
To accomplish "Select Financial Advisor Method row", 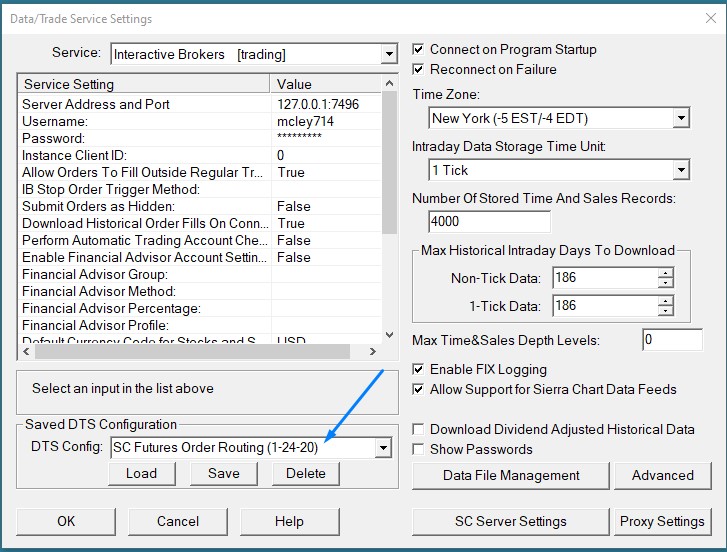I will 200,291.
